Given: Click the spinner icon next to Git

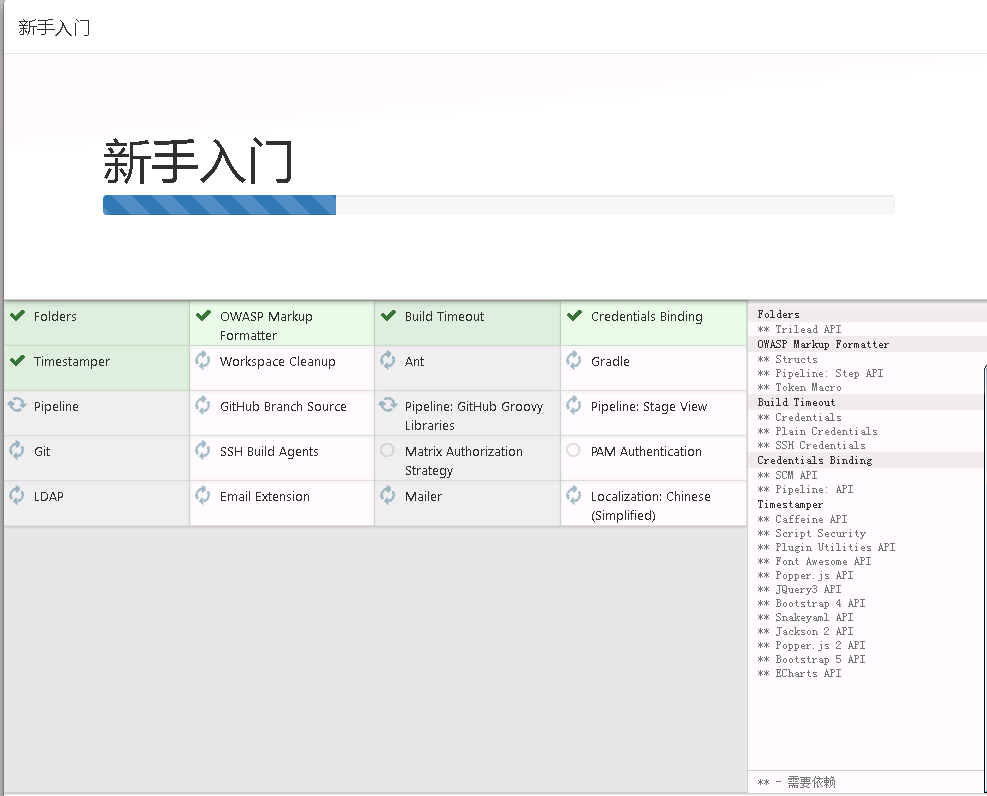Looking at the screenshot, I should point(17,451).
